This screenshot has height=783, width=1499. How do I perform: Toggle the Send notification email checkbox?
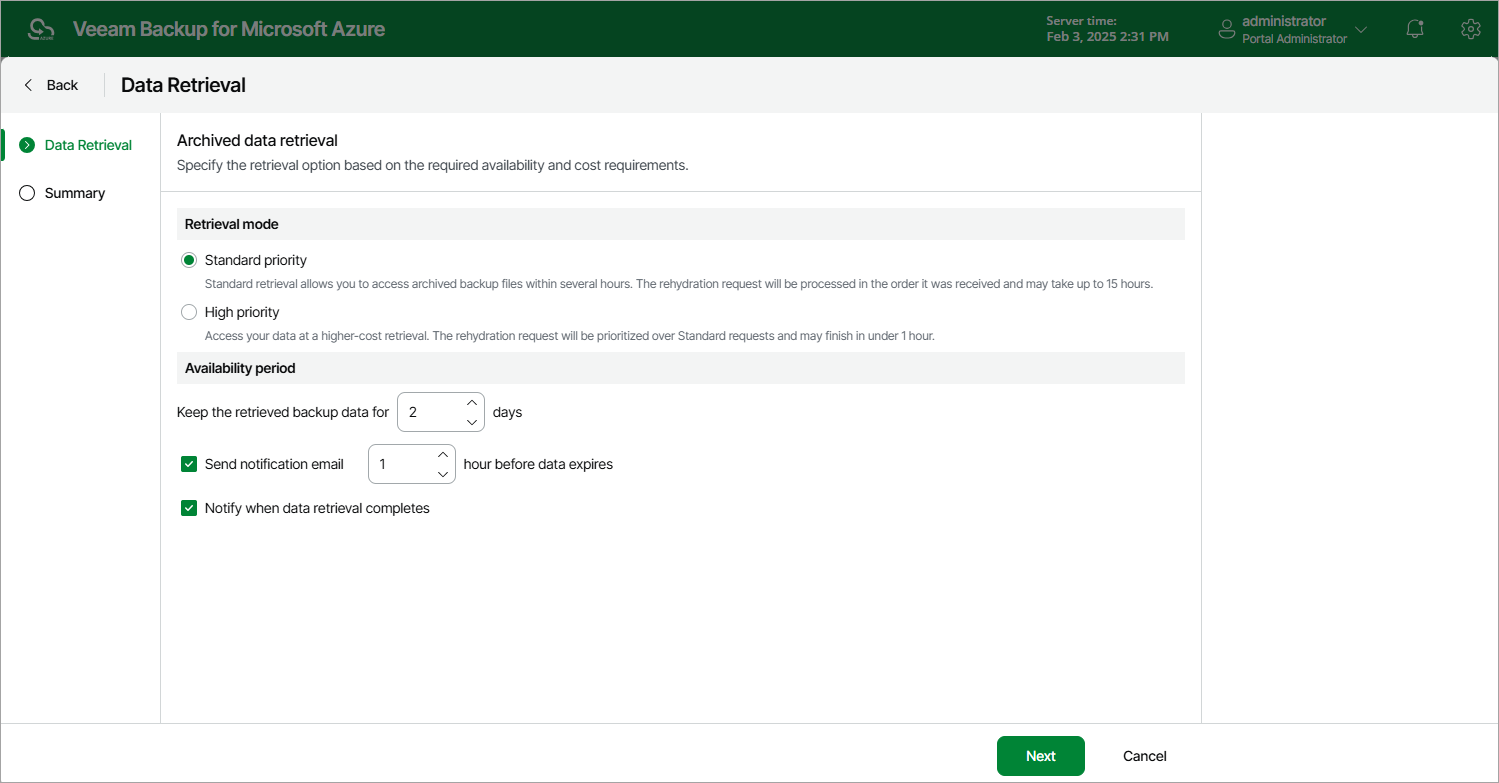189,464
